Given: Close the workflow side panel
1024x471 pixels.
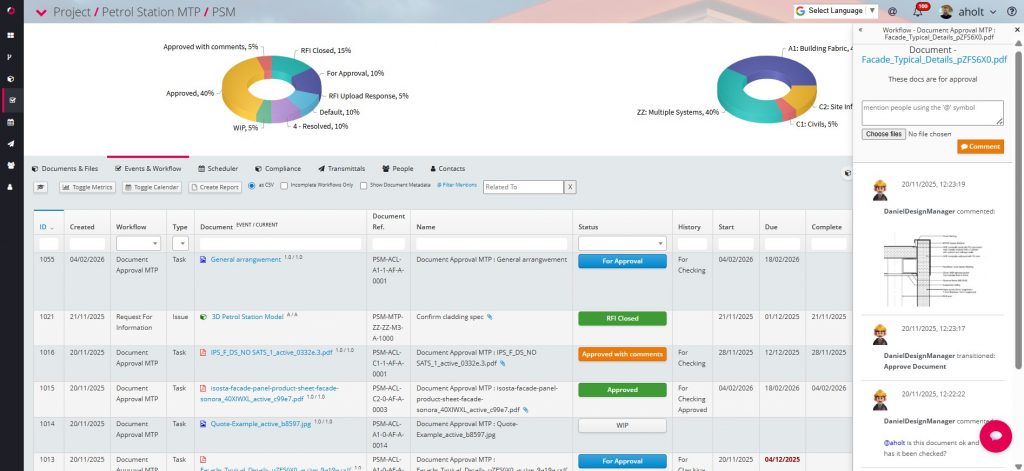Looking at the screenshot, I should [1017, 30].
